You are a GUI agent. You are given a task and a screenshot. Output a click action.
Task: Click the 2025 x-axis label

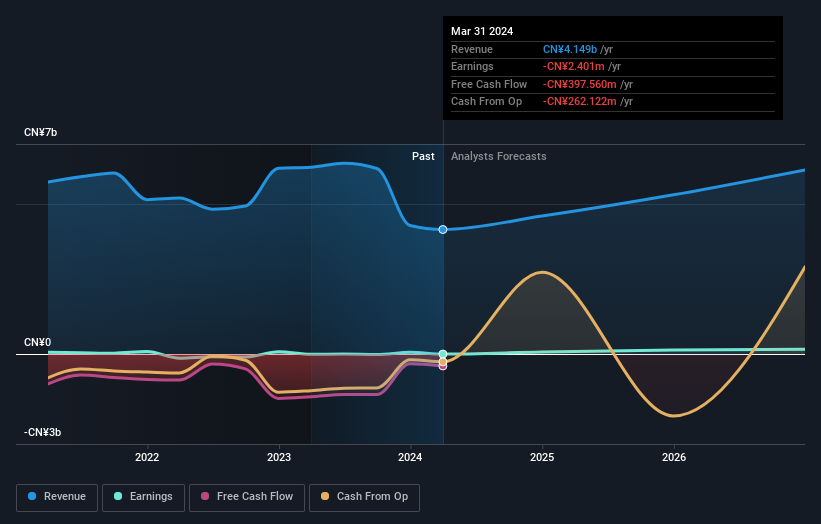pos(542,457)
